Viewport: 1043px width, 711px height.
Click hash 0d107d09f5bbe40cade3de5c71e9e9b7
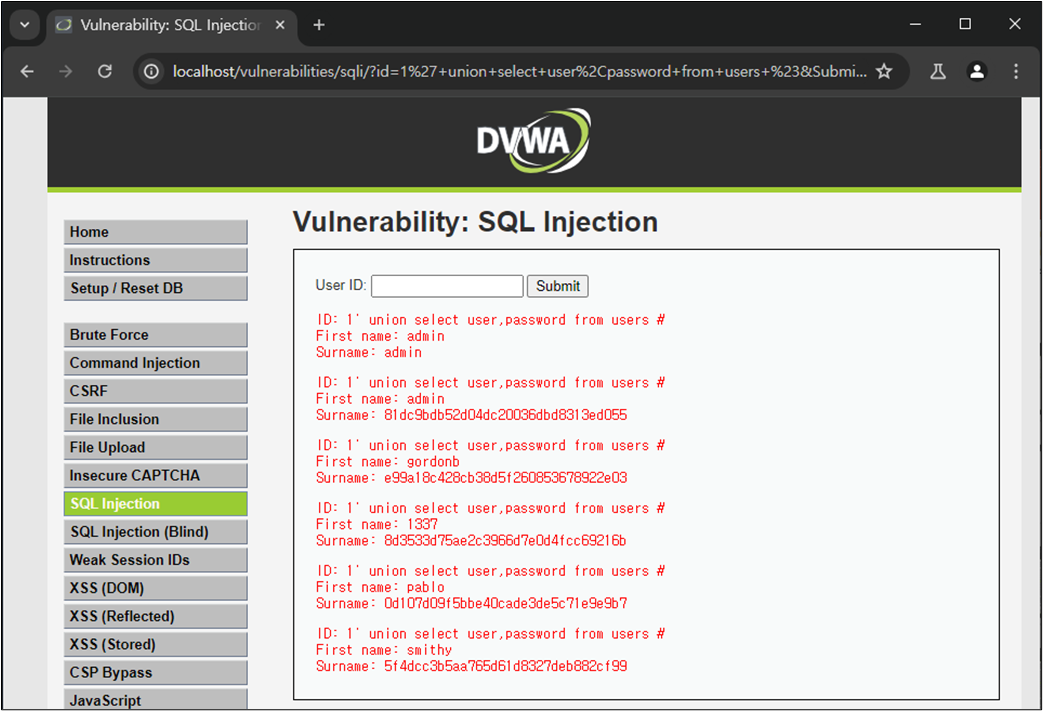point(506,603)
